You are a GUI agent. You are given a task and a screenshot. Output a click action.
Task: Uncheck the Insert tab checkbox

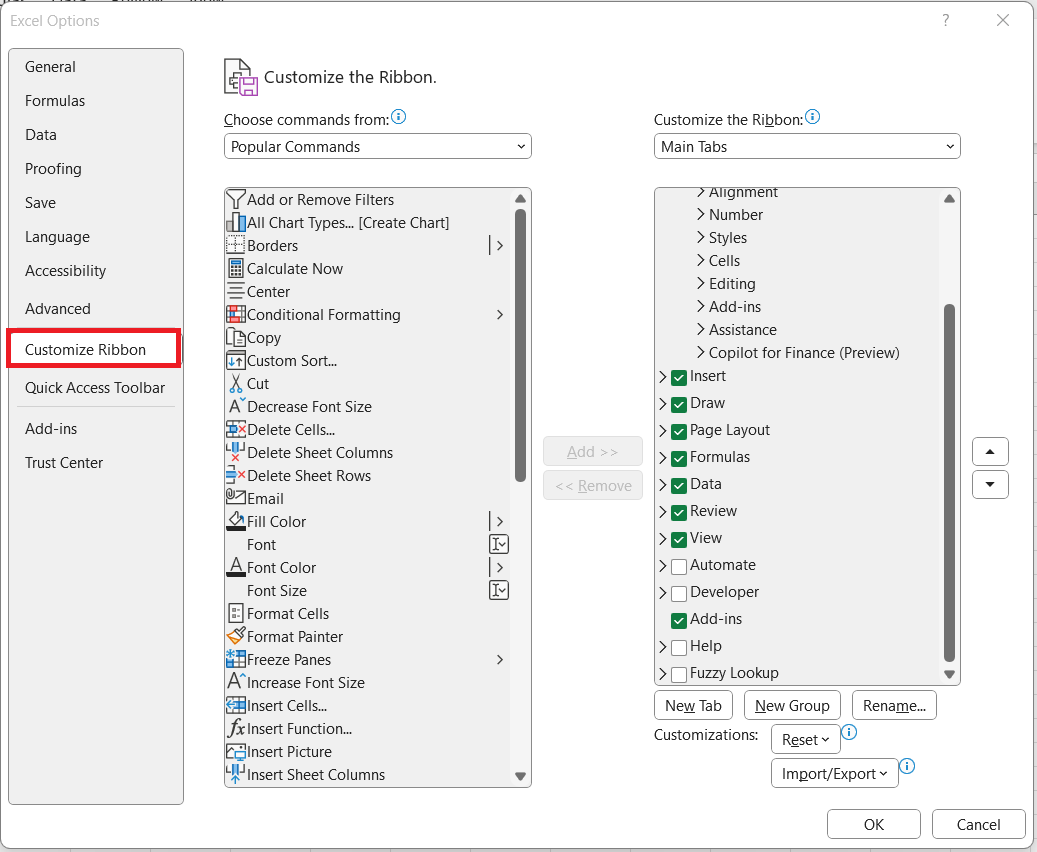(679, 377)
